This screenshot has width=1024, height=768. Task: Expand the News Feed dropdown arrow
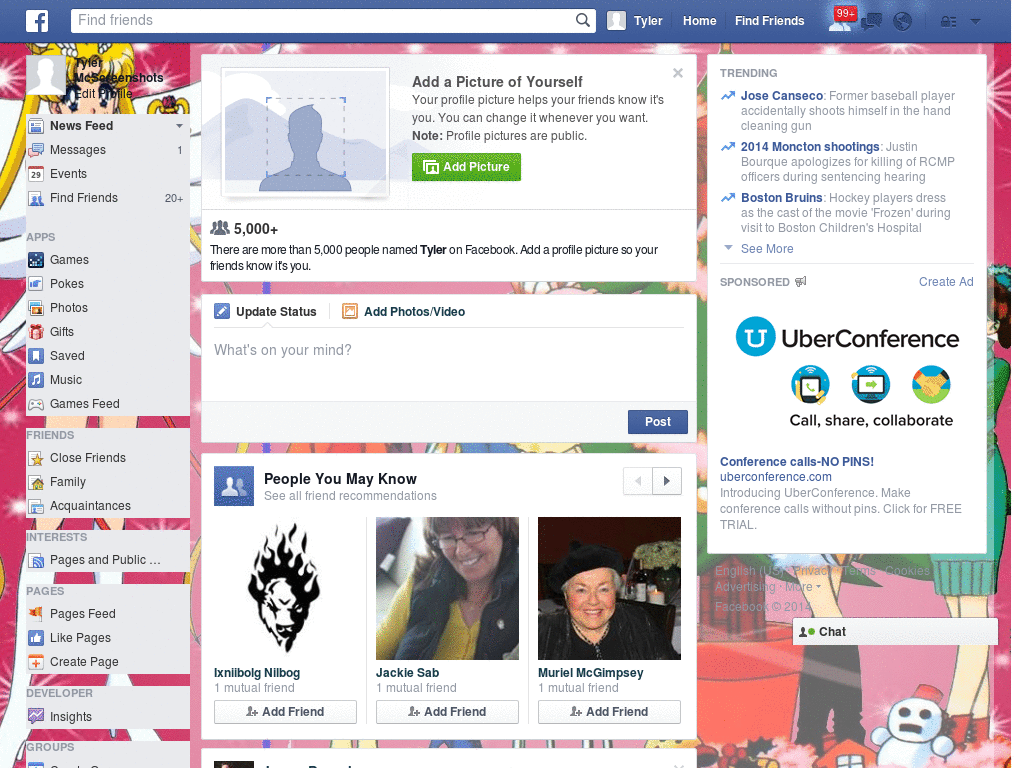click(x=179, y=125)
